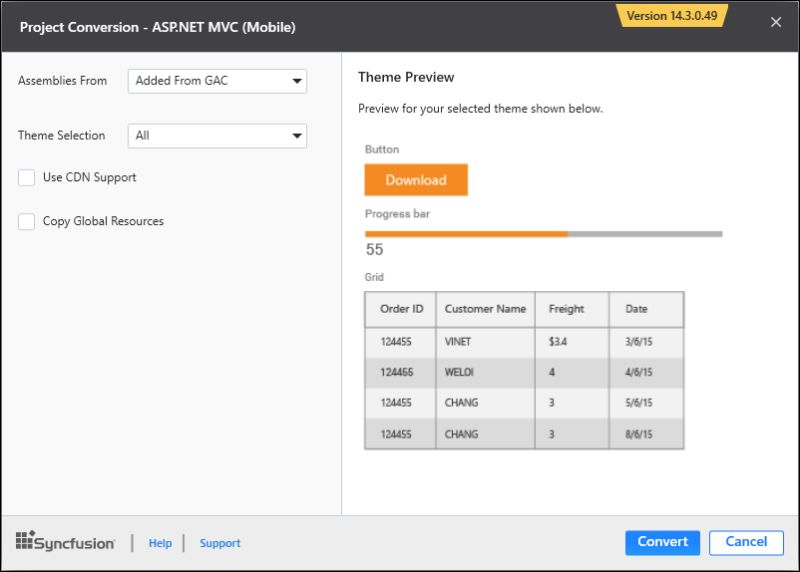Tick the Copy Global Resources checkbox
800x572 pixels.
[27, 221]
